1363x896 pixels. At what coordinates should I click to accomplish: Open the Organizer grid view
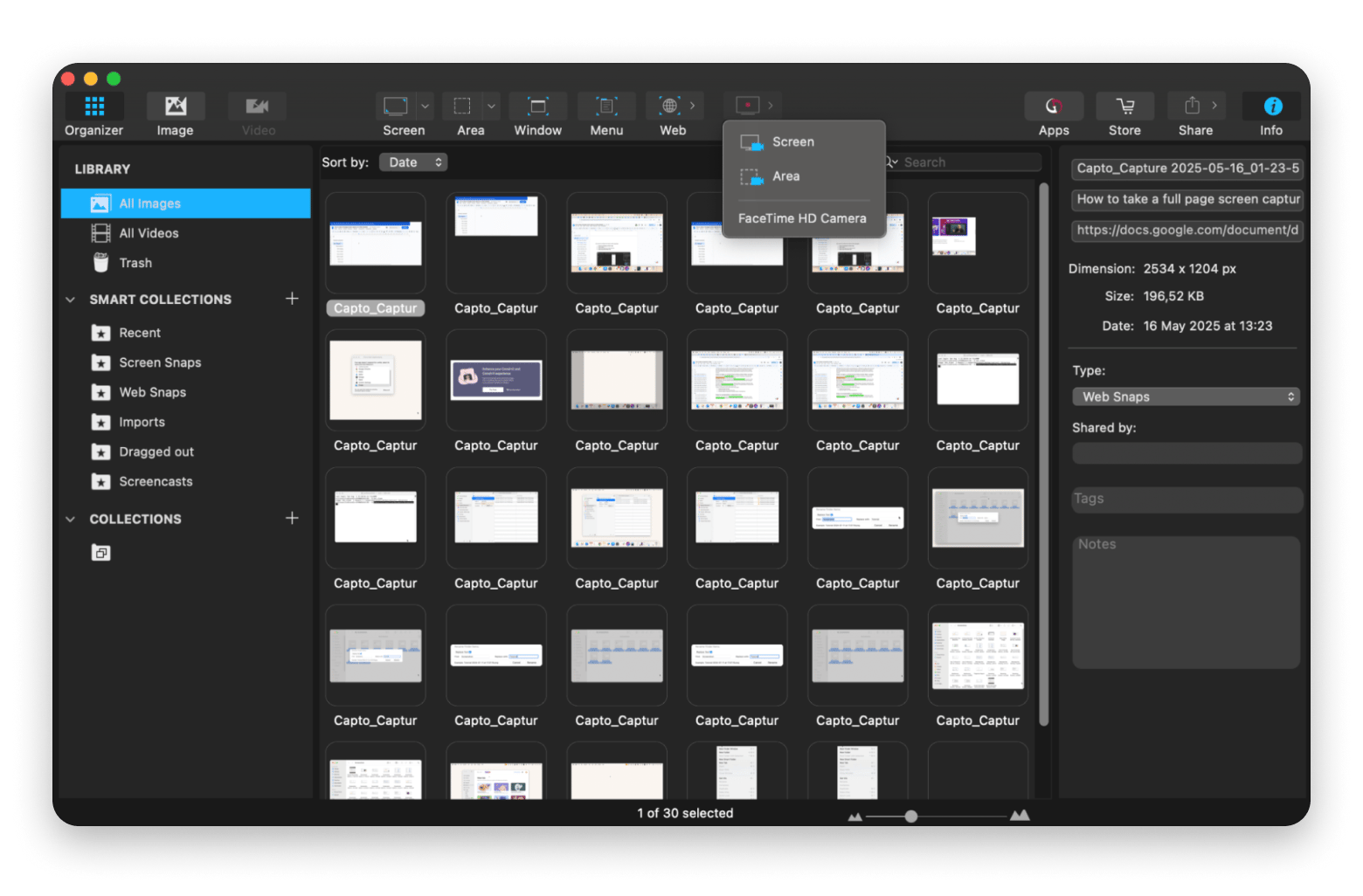click(93, 107)
